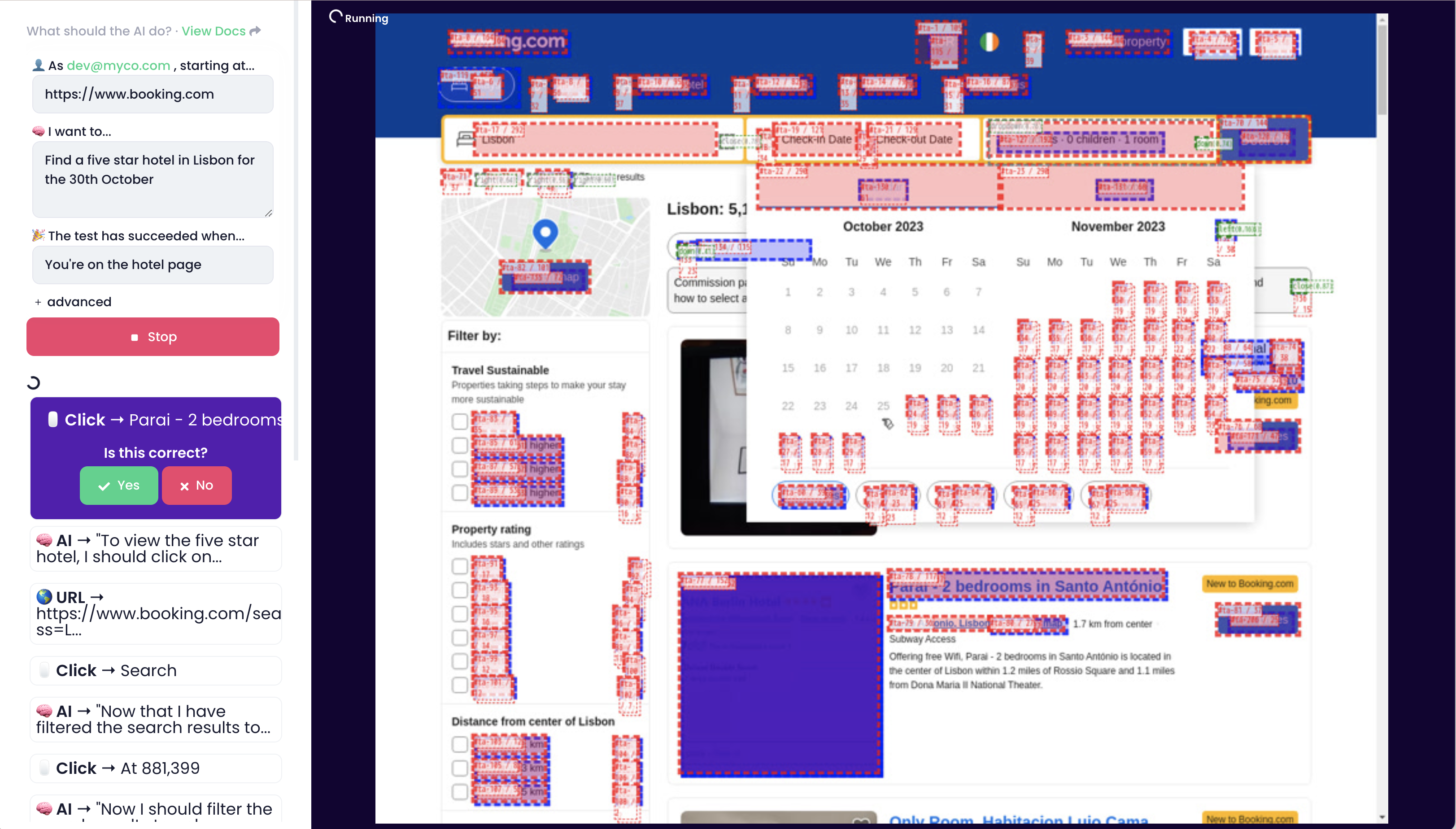Click the View Docs share arrow icon
This screenshot has width=1456, height=829.
pos(255,31)
